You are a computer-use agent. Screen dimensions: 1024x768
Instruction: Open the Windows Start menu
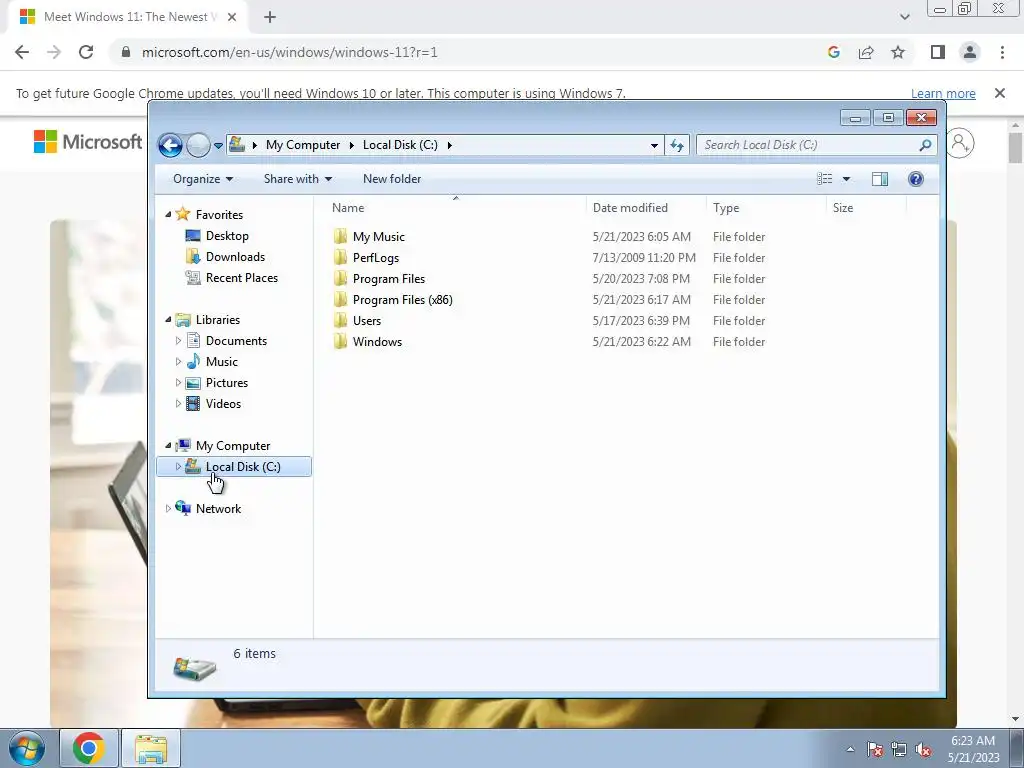27,748
